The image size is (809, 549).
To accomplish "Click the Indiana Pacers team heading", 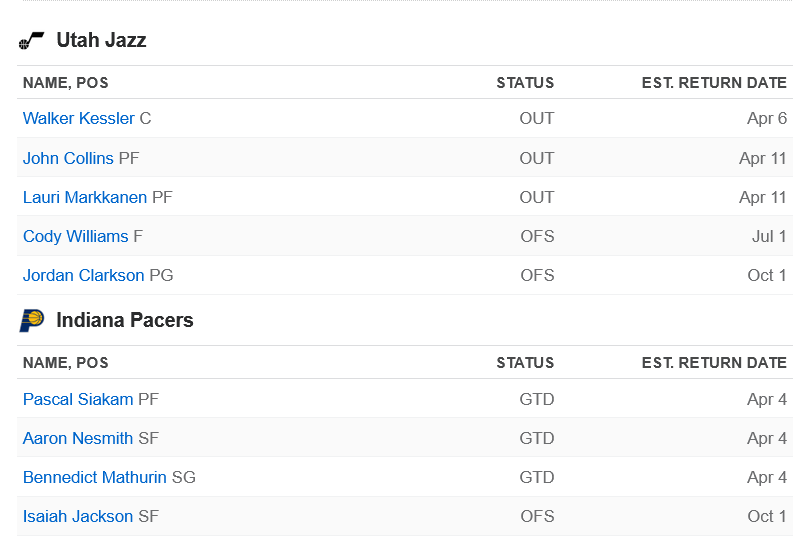I will coord(125,321).
